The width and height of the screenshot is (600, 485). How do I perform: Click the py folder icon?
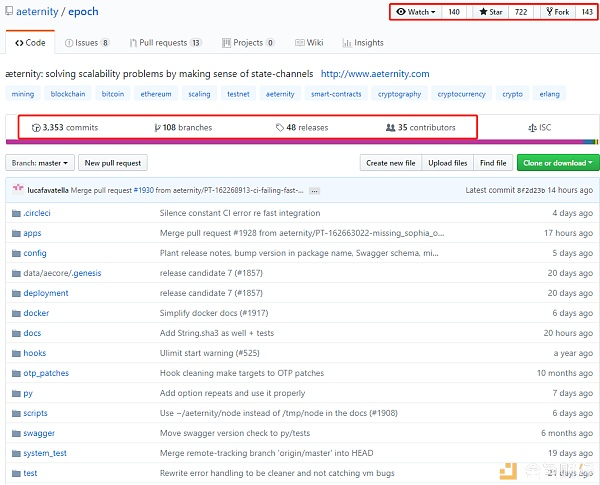coord(16,393)
